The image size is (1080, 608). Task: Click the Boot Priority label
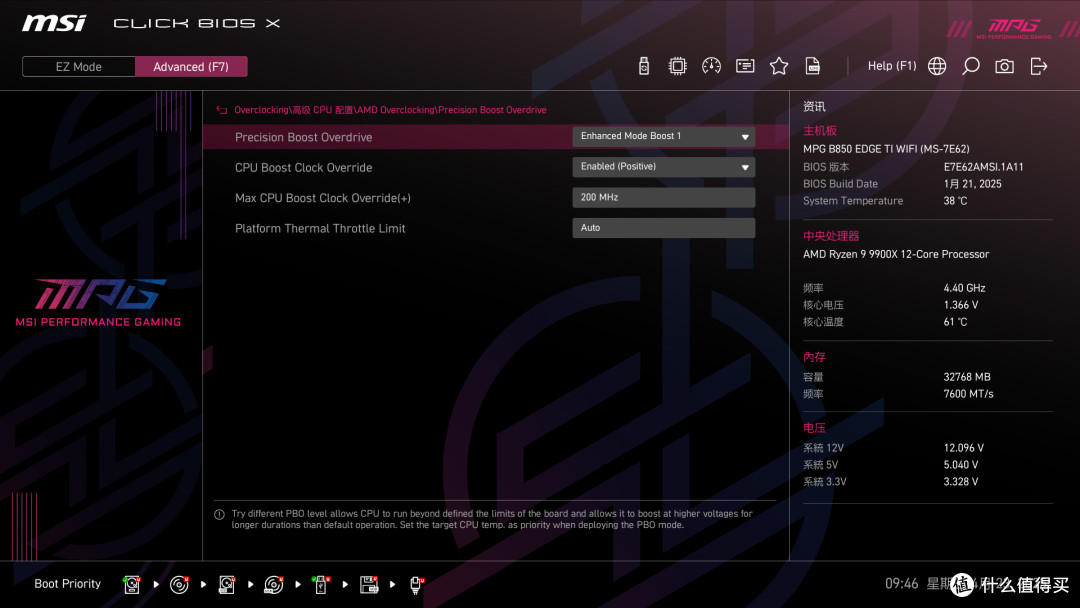point(68,584)
